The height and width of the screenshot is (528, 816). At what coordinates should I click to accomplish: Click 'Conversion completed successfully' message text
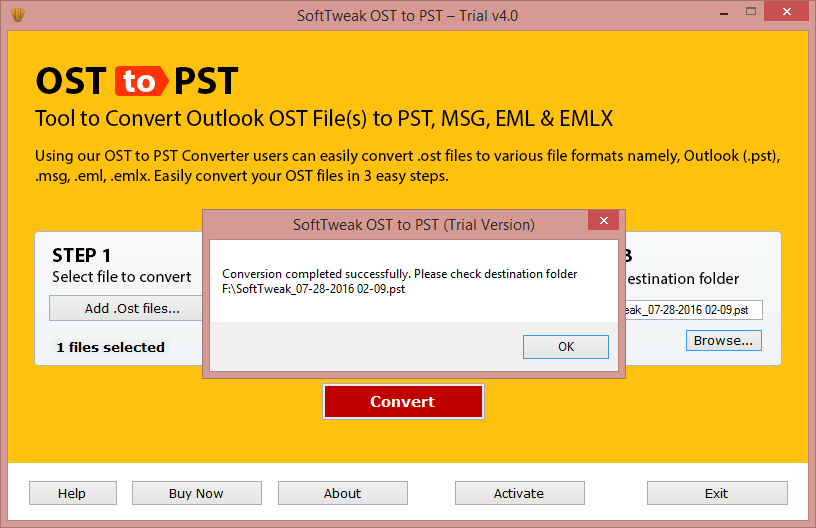click(x=315, y=274)
